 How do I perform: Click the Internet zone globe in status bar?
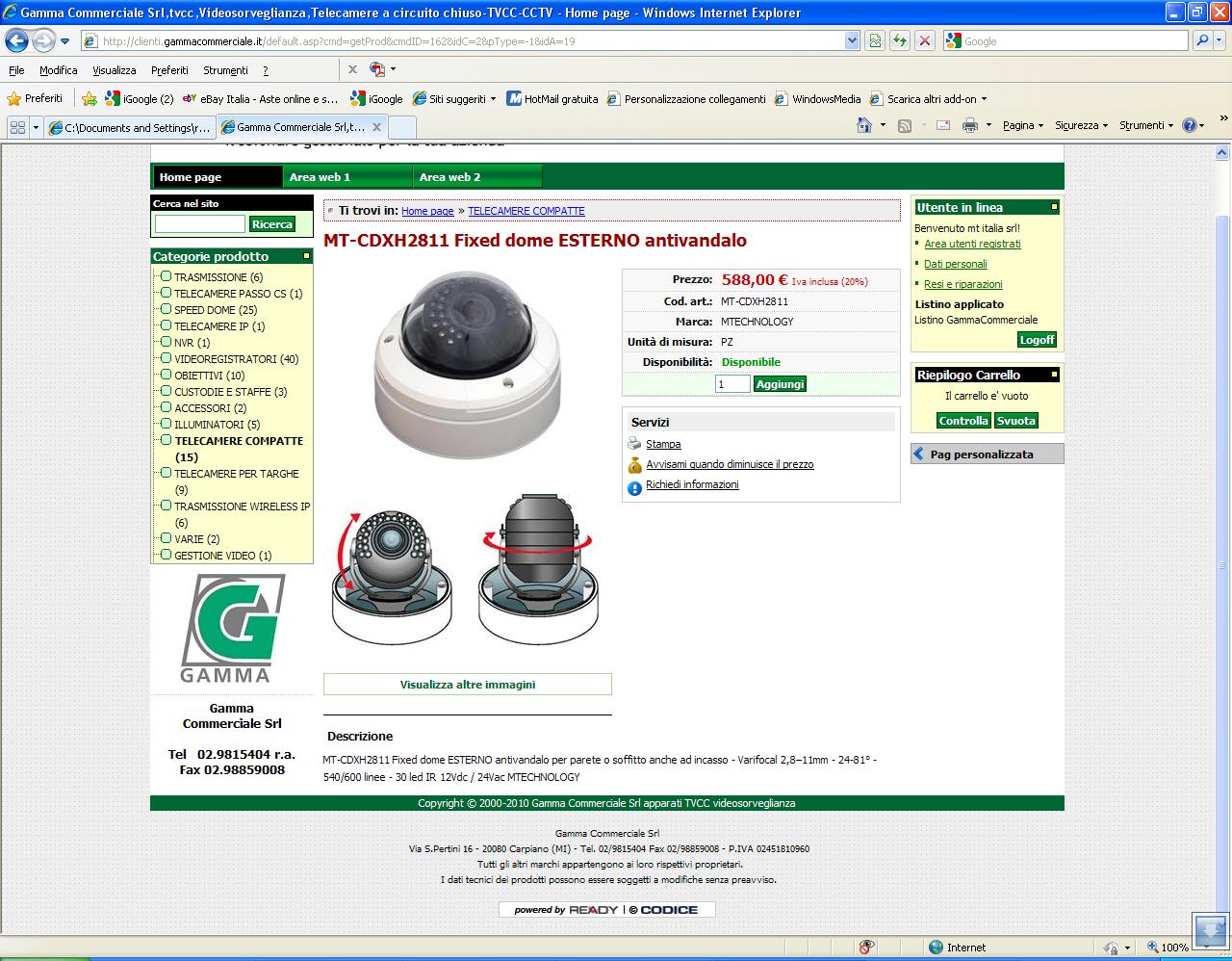[936, 948]
